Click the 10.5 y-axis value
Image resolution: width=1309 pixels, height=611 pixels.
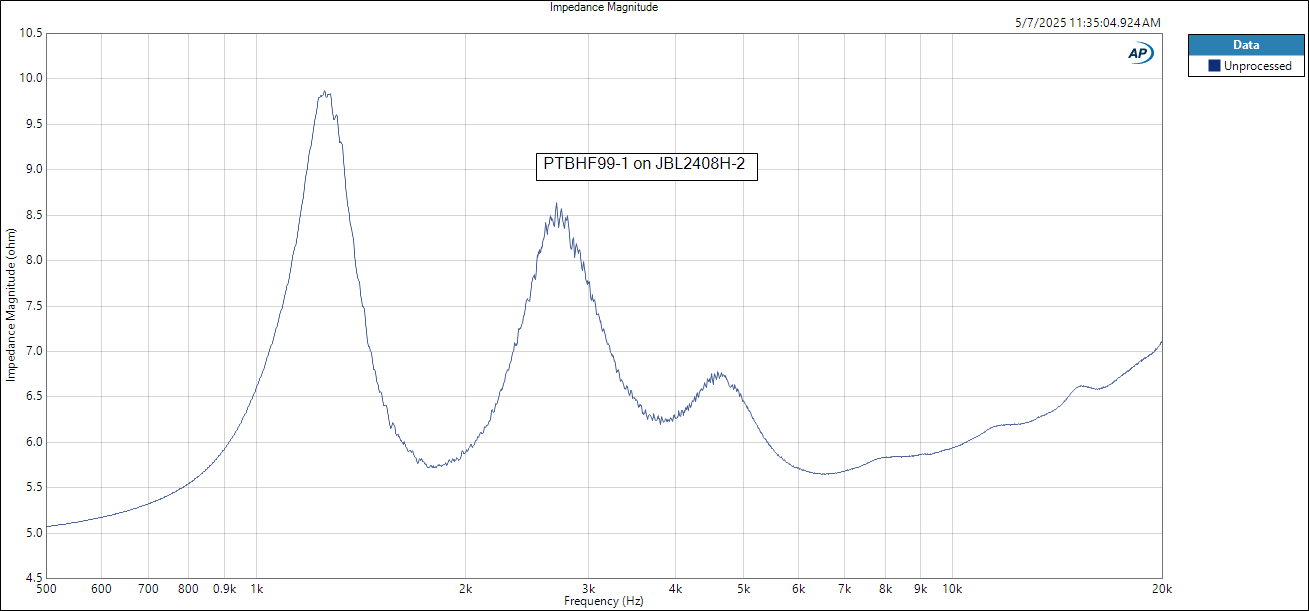[31, 33]
